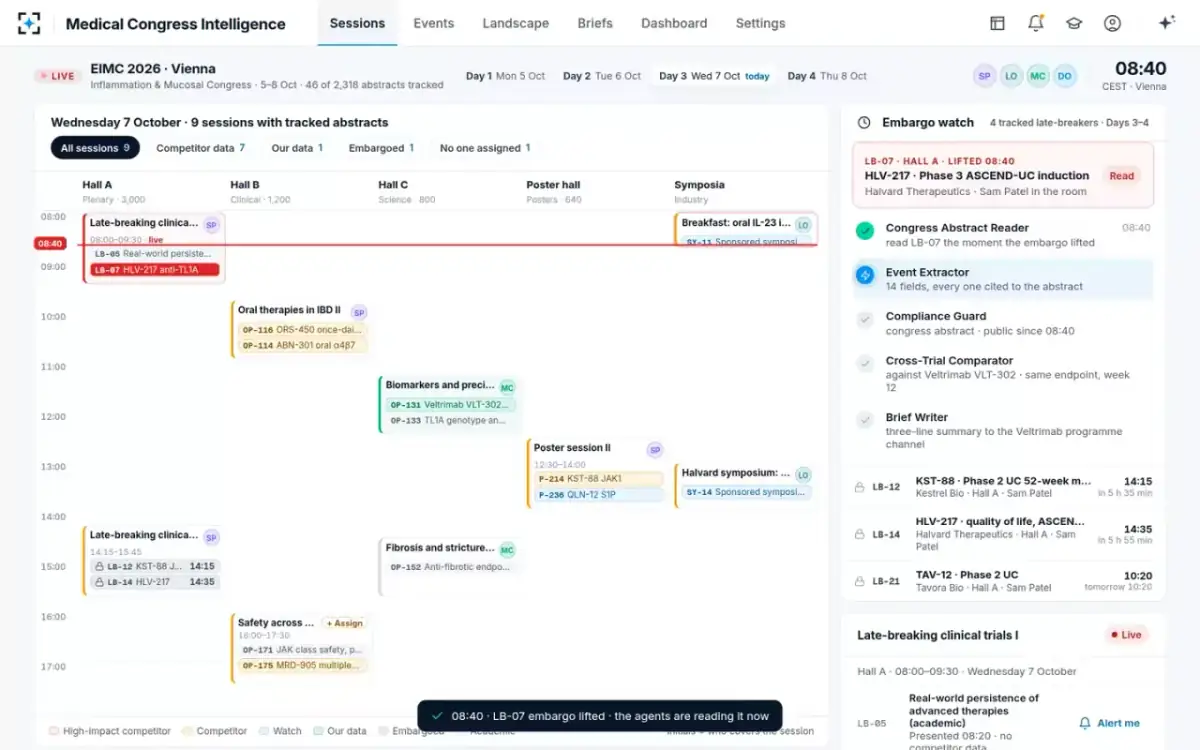
Task: Click the Read button for HLV-217
Action: [x=1122, y=176]
